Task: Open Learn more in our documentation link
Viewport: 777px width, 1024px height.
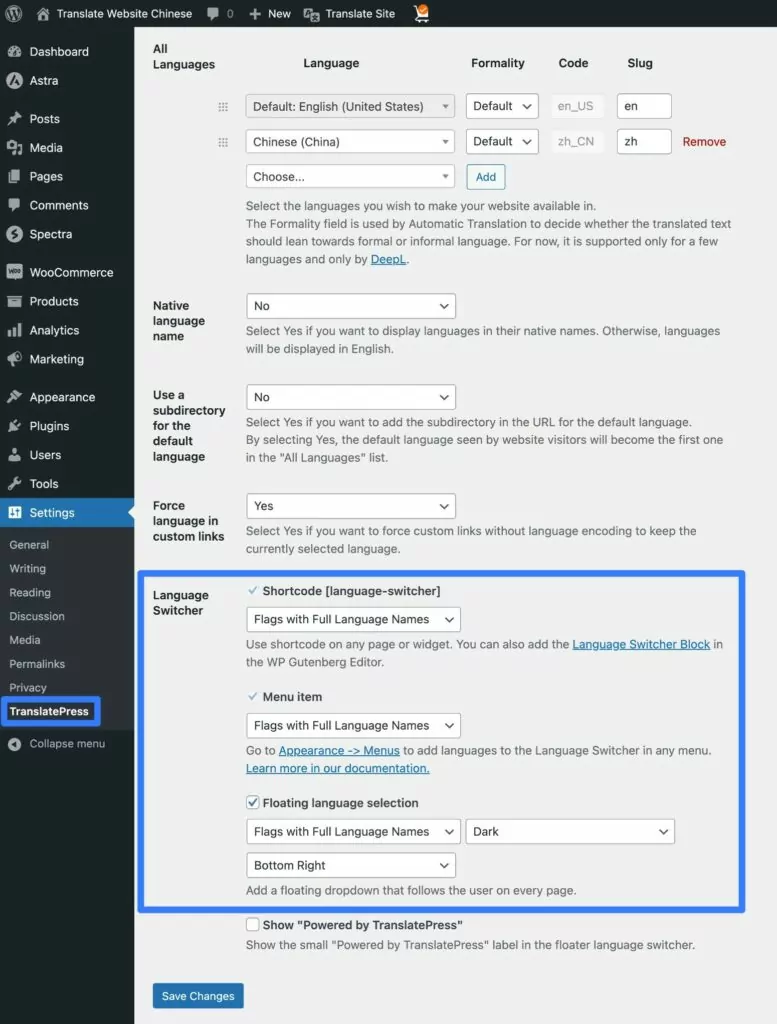Action: point(338,768)
